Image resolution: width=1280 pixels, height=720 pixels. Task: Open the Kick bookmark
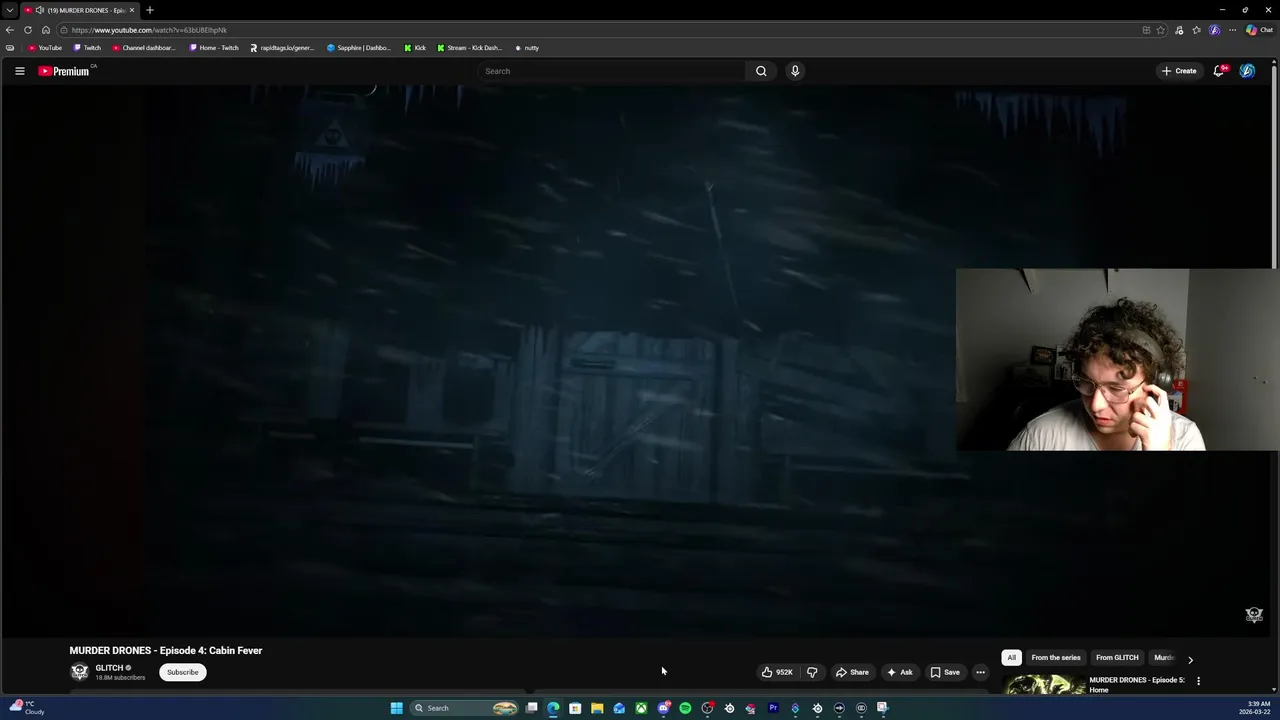point(415,48)
